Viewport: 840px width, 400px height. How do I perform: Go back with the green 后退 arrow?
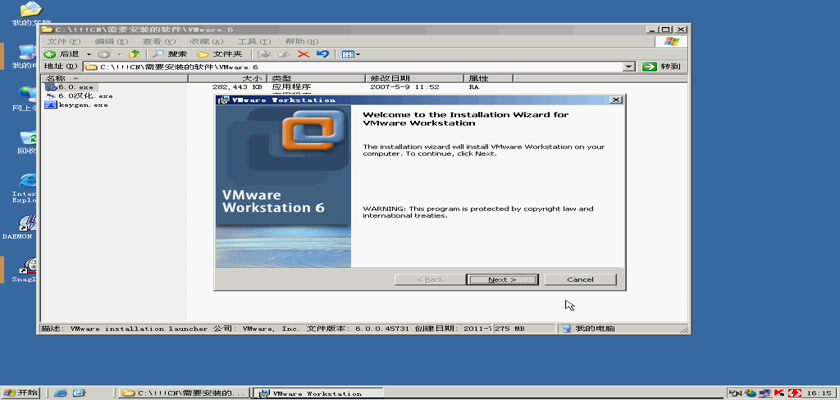point(62,54)
